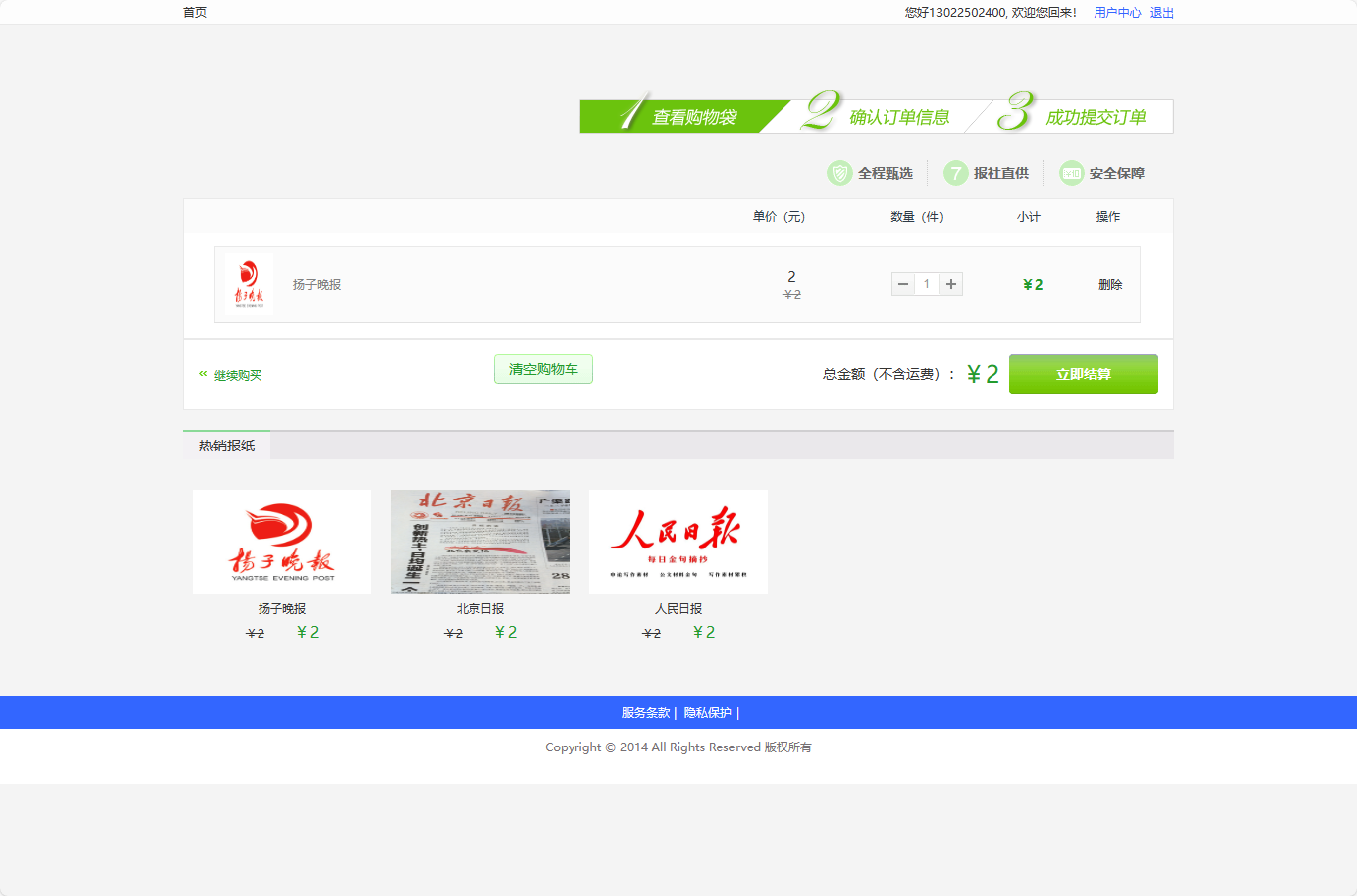Image resolution: width=1357 pixels, height=896 pixels.
Task: Click inside the quantity input field
Action: click(926, 284)
